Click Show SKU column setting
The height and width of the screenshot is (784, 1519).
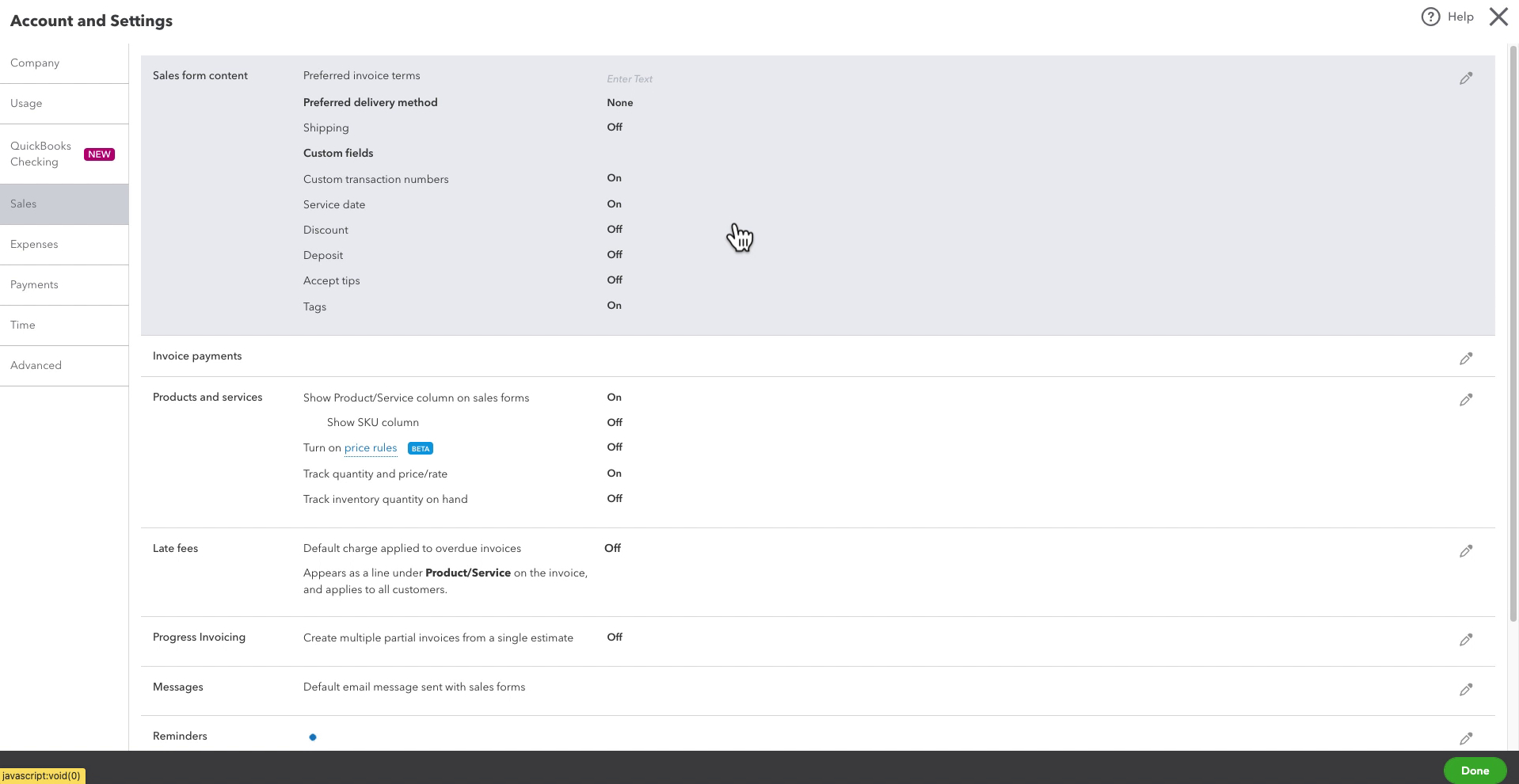point(373,423)
